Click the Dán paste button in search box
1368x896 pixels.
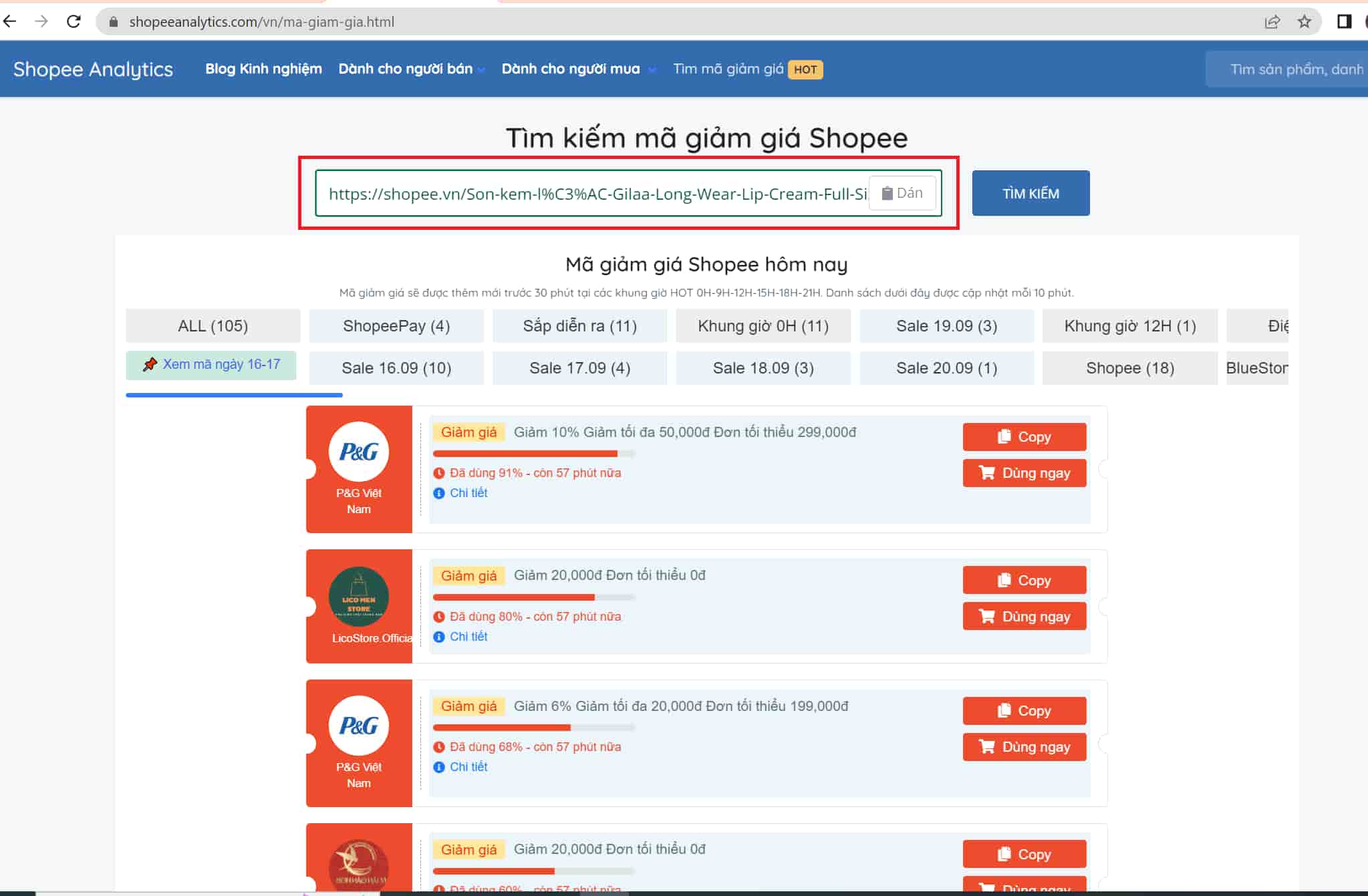tap(902, 193)
